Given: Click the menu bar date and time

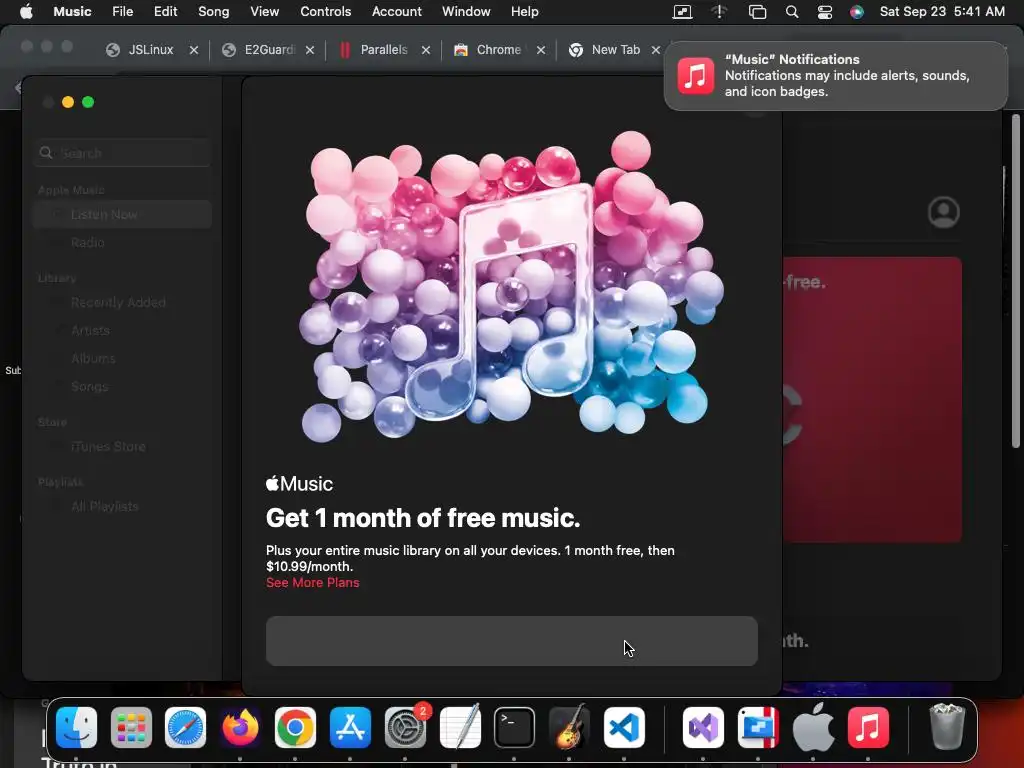Looking at the screenshot, I should pos(942,11).
